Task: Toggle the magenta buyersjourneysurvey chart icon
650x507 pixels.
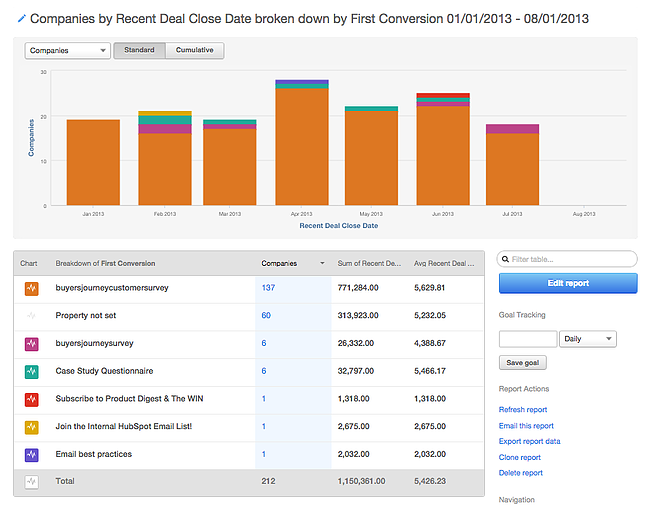Action: point(30,343)
